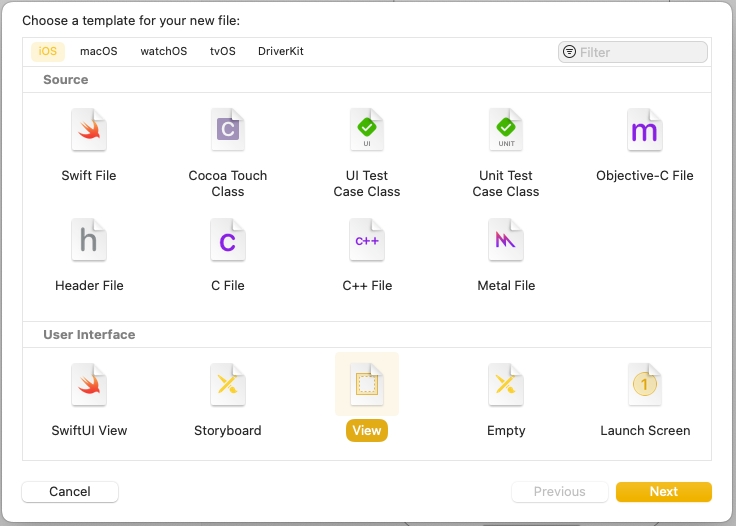Pick the C File template icon
The height and width of the screenshot is (526, 736).
228,242
